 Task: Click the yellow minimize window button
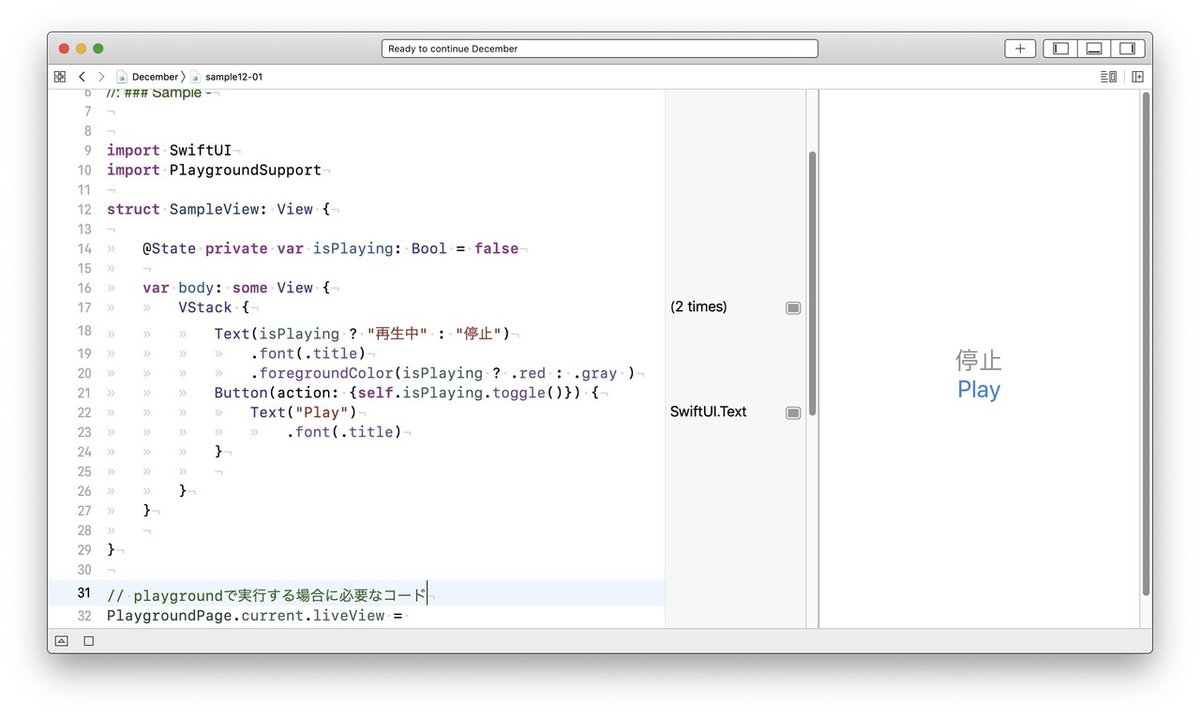(81, 48)
